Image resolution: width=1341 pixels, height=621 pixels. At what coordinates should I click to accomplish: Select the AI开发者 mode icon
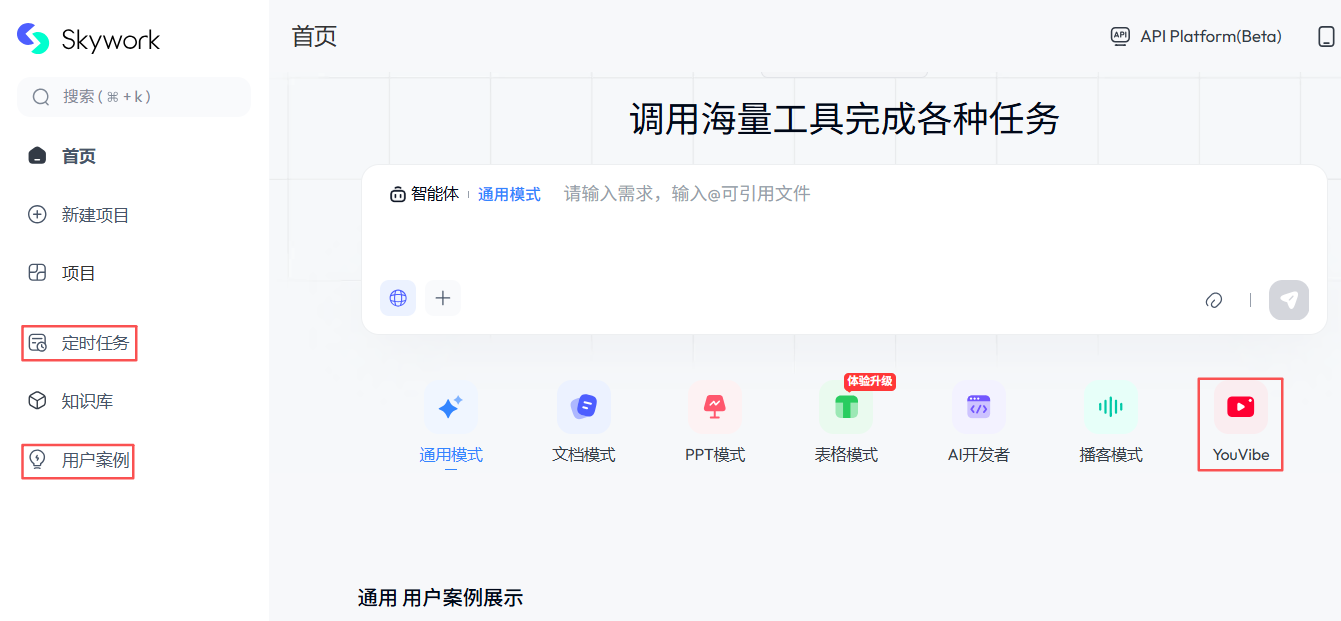978,407
